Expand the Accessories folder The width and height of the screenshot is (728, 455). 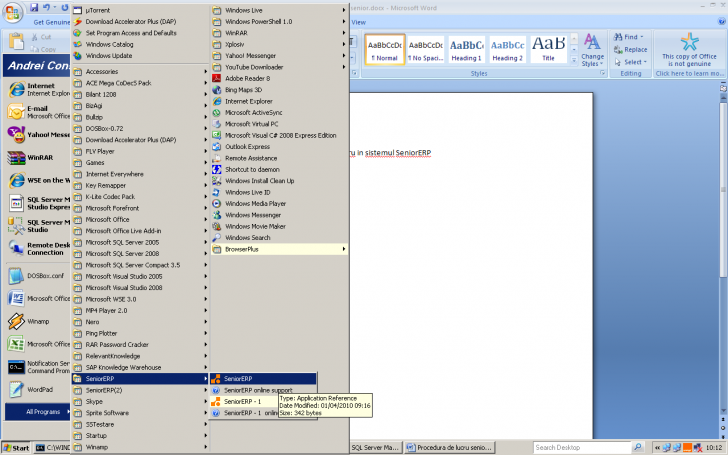coord(140,72)
